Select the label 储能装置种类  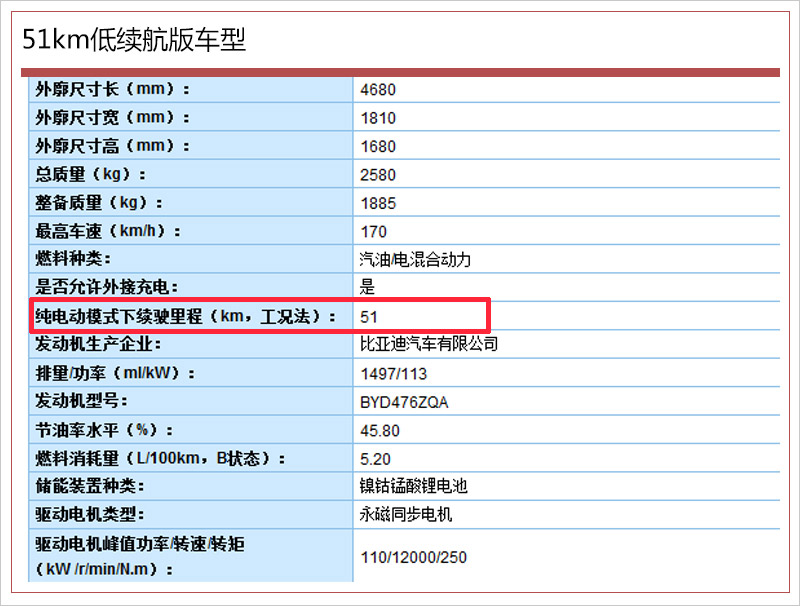90,486
